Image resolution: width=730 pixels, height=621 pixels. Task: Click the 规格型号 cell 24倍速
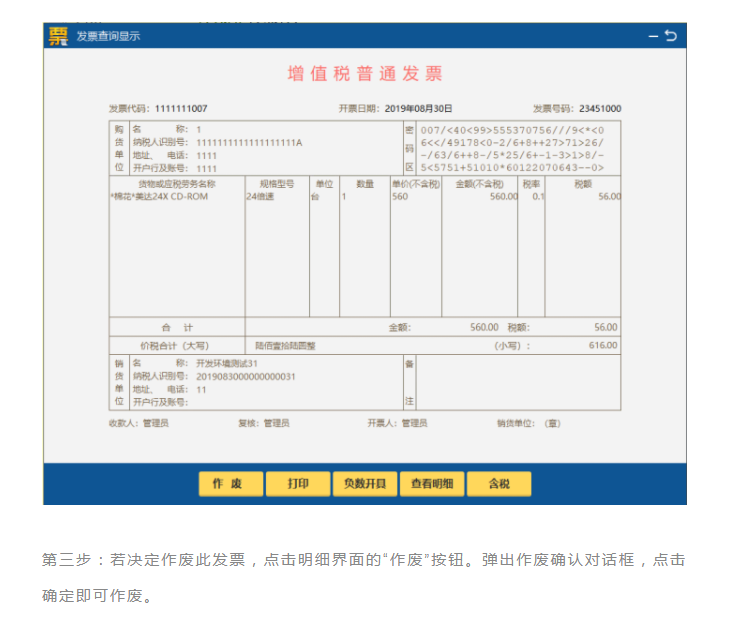[263, 197]
